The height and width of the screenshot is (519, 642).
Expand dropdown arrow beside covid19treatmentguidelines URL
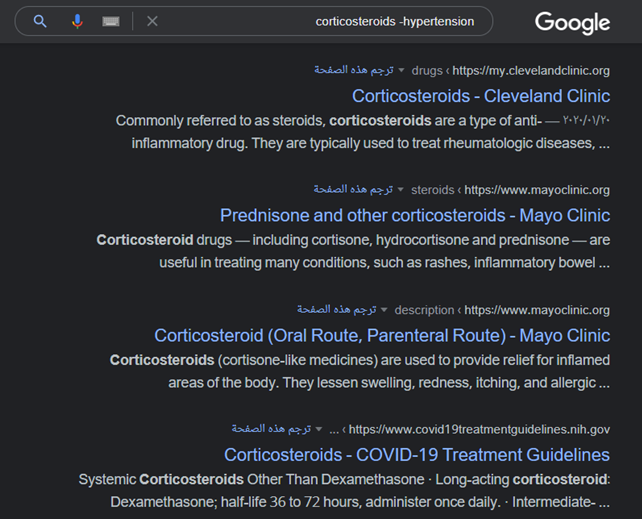(320, 429)
